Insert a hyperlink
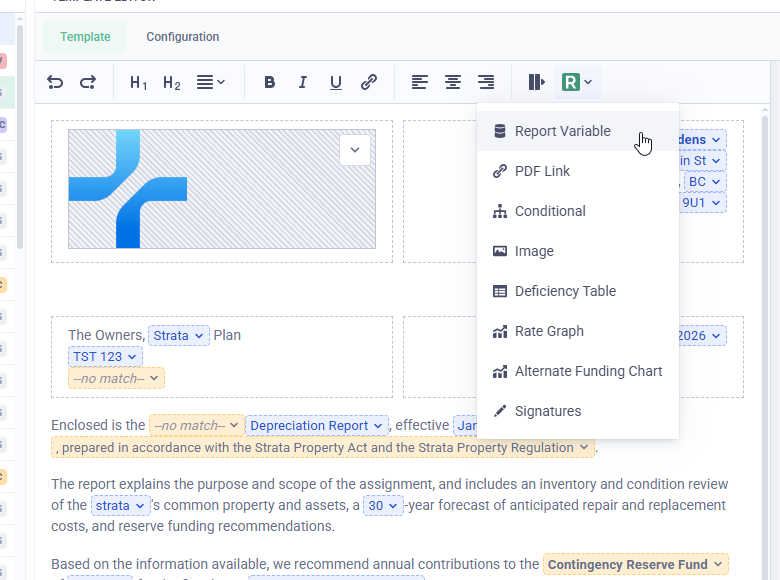Screen dimensions: 780x580 click(x=369, y=82)
